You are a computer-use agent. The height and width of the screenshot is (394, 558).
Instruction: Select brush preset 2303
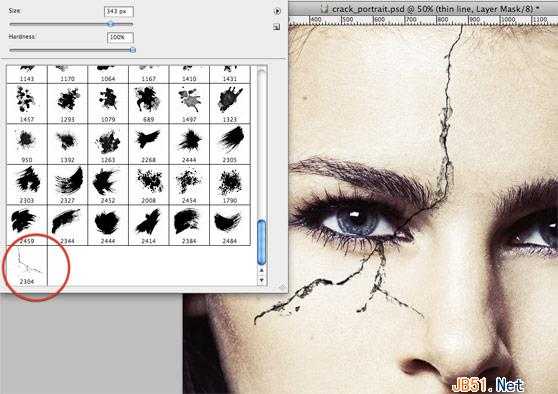pos(27,184)
